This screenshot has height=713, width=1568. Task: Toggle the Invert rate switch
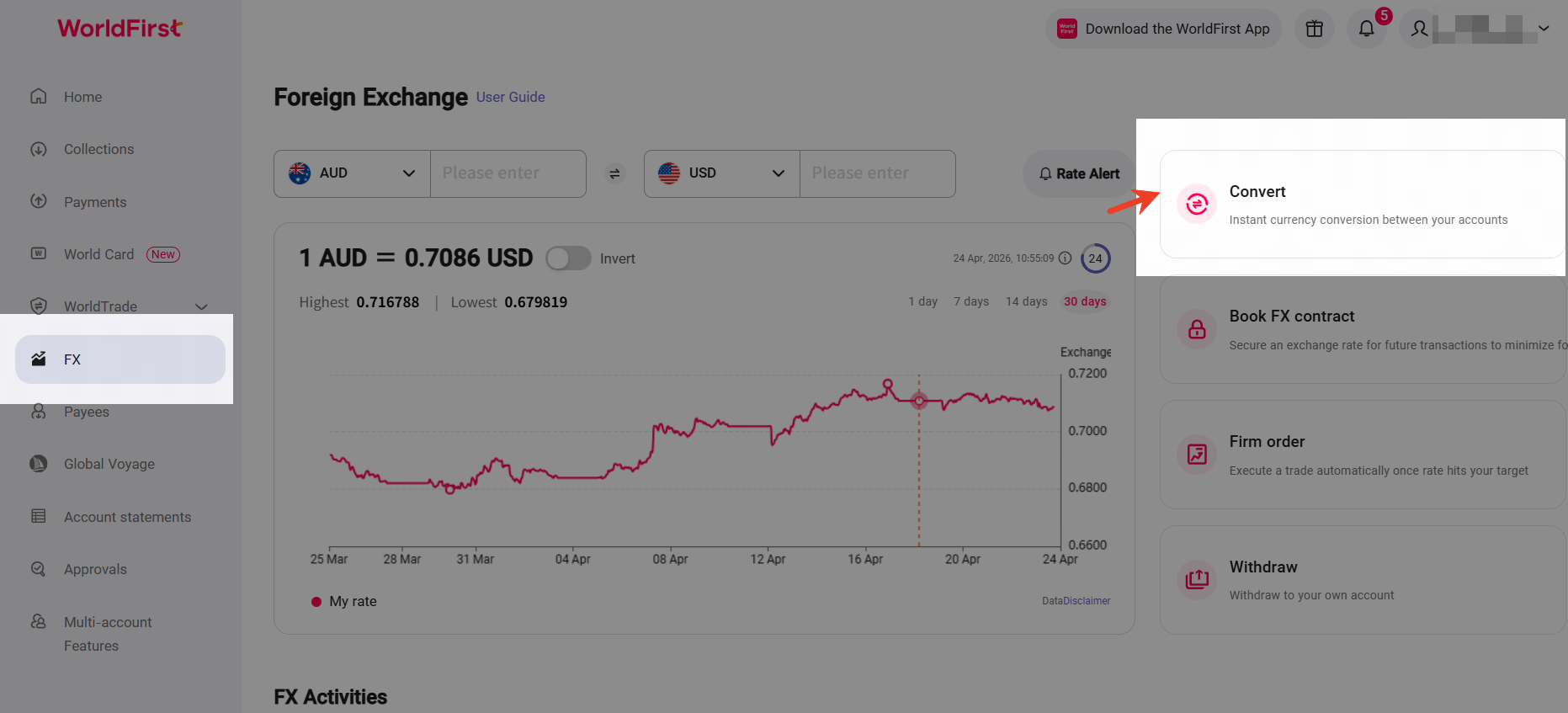pos(569,258)
